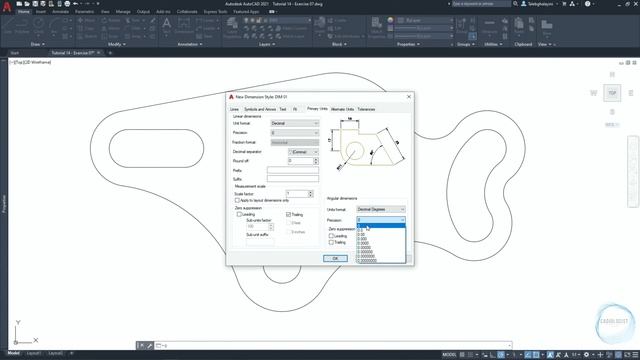Toggle Apply to layout dimensions only checkbox
Viewport: 640px width, 360px height.
[237, 200]
